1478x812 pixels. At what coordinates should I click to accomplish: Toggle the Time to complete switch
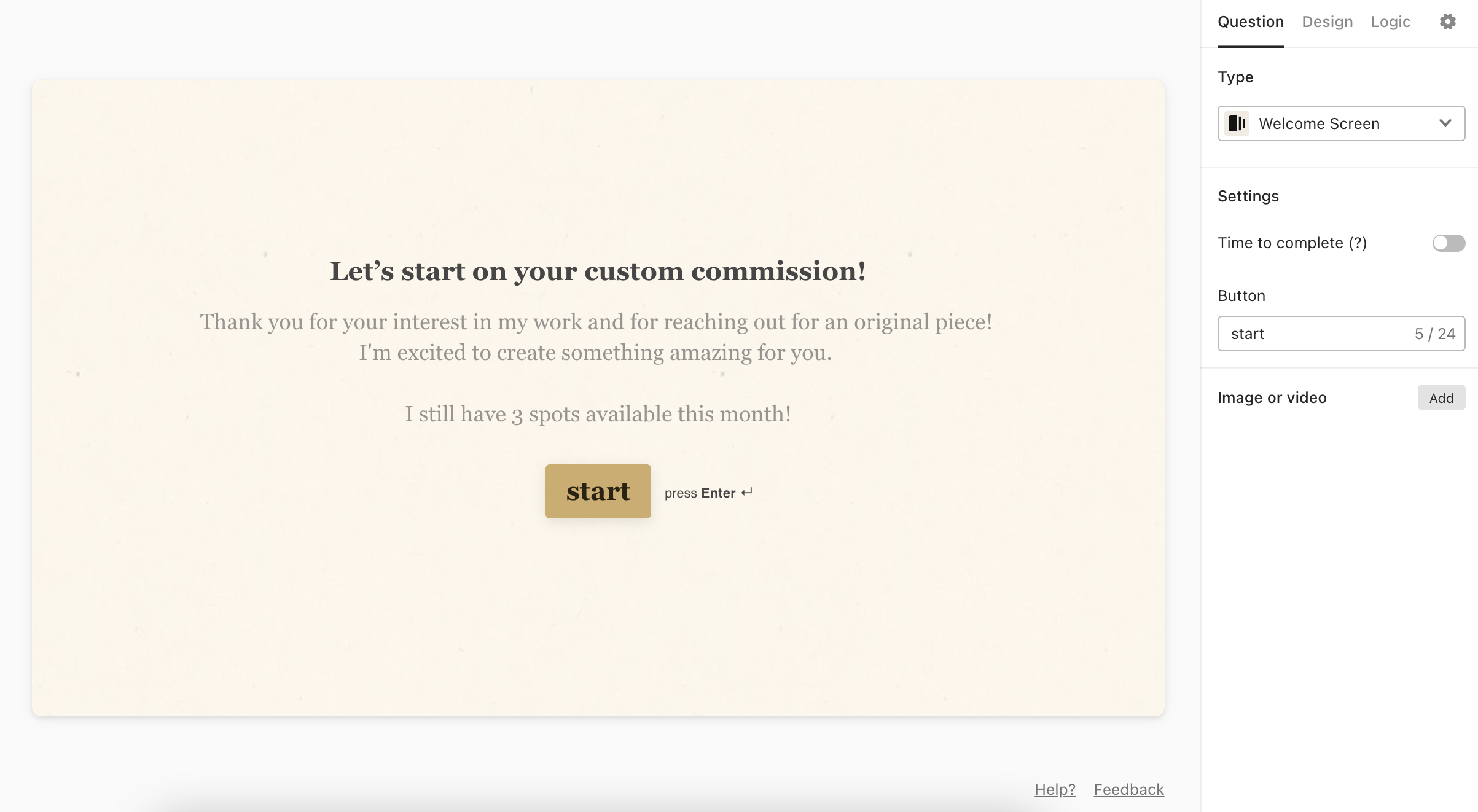pyautogui.click(x=1448, y=243)
